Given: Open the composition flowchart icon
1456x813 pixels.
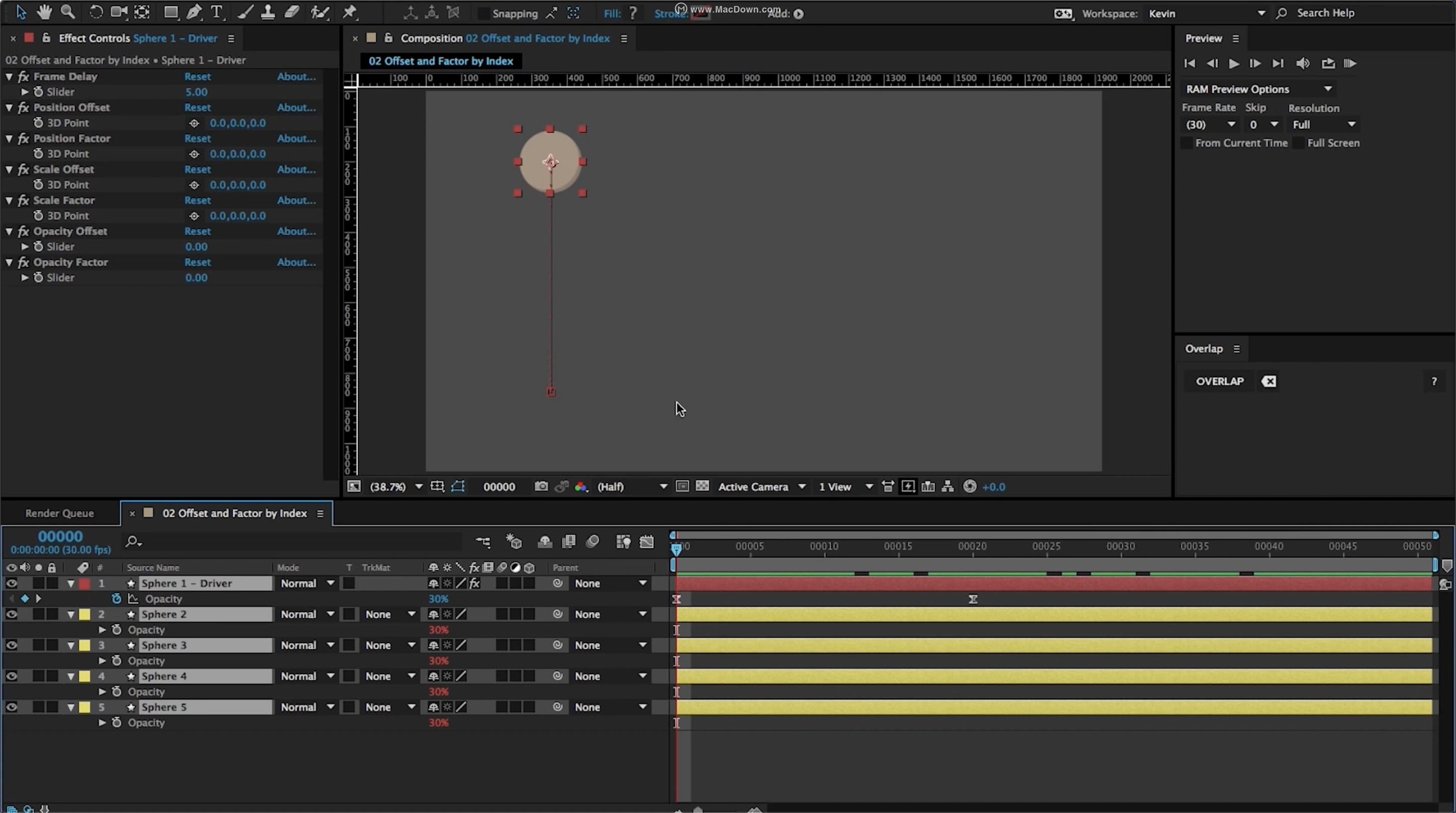Looking at the screenshot, I should (948, 486).
